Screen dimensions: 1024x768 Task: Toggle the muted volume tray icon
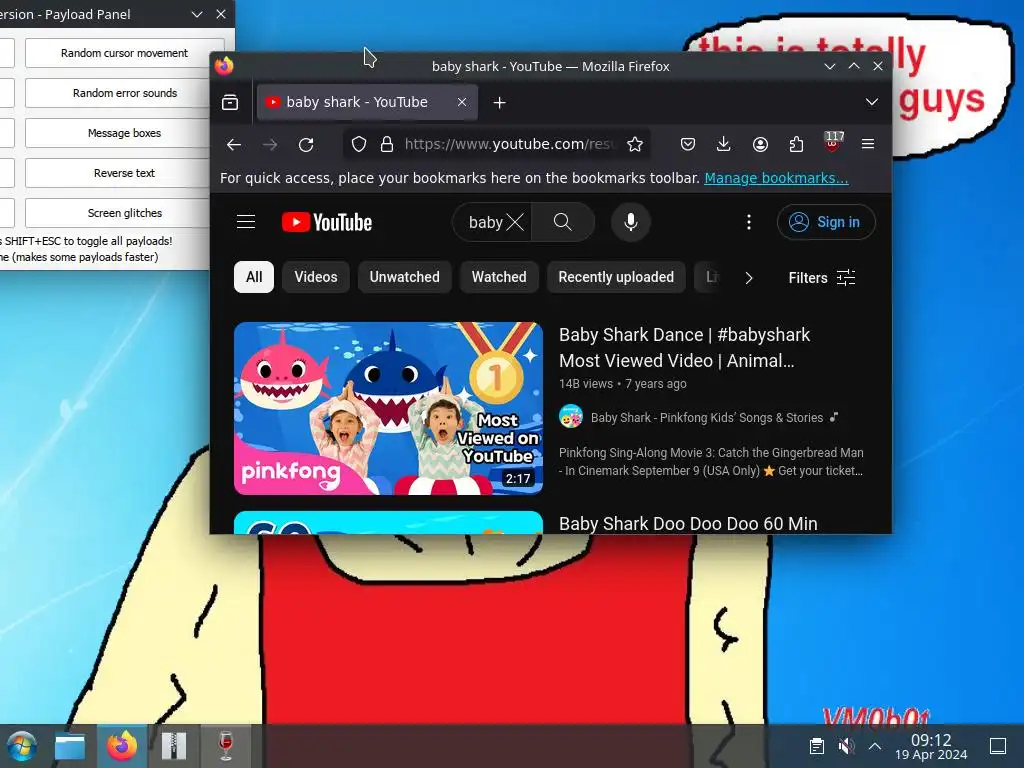[x=846, y=746]
